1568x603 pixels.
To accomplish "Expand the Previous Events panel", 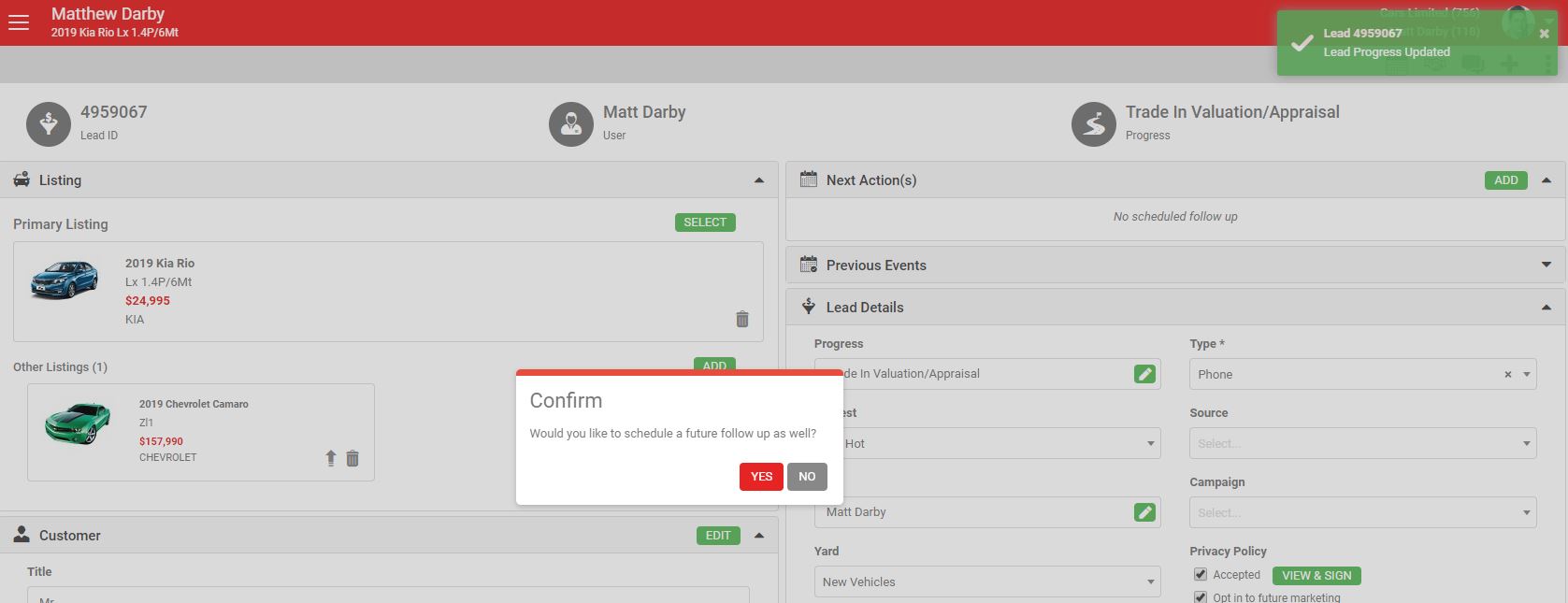I will (x=1546, y=265).
